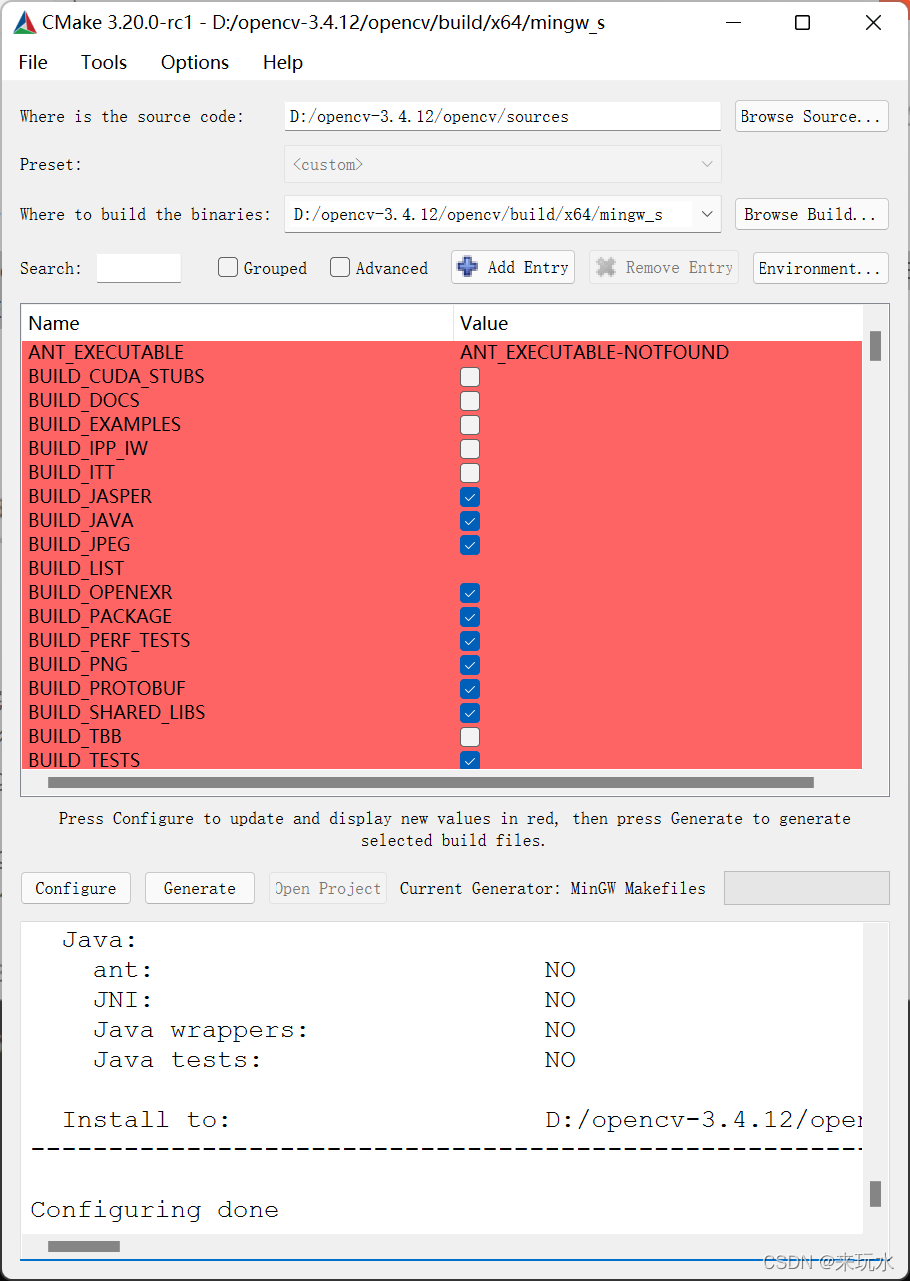Click the 'Java wrappers:' log line
Image resolution: width=910 pixels, height=1281 pixels.
click(x=201, y=1030)
